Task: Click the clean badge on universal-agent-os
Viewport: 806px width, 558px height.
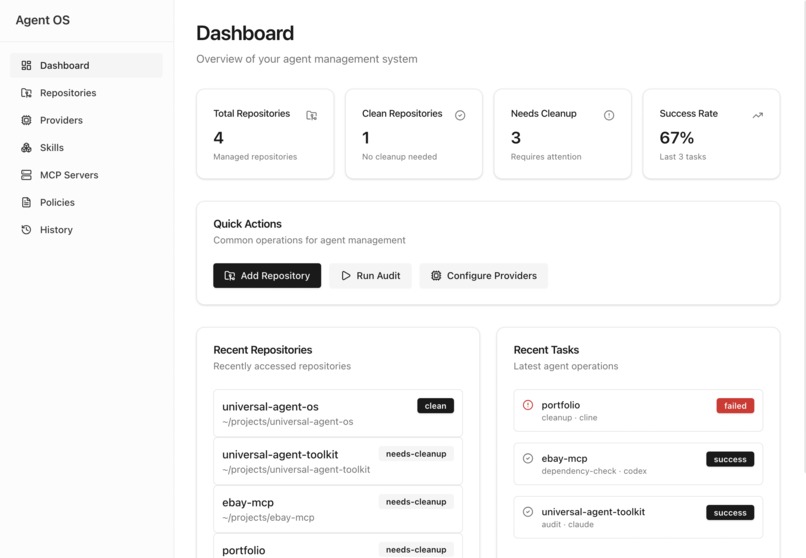Action: click(x=435, y=406)
